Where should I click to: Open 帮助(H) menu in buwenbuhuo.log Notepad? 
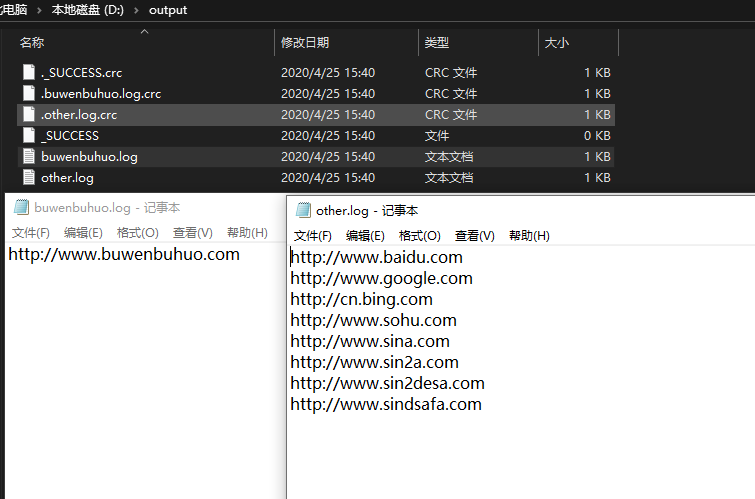point(247,233)
